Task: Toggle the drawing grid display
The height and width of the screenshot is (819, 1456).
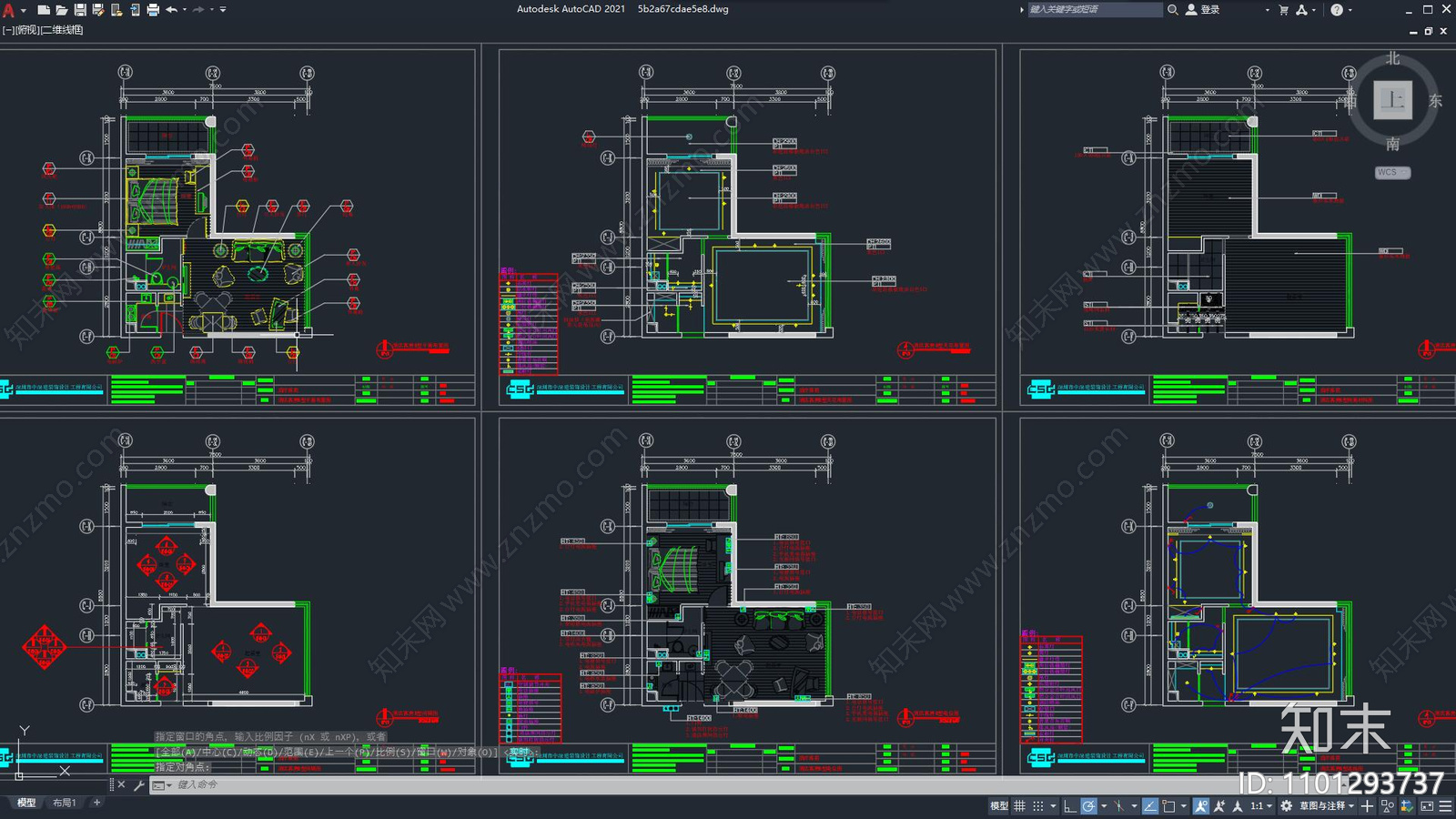Action: [x=1019, y=806]
